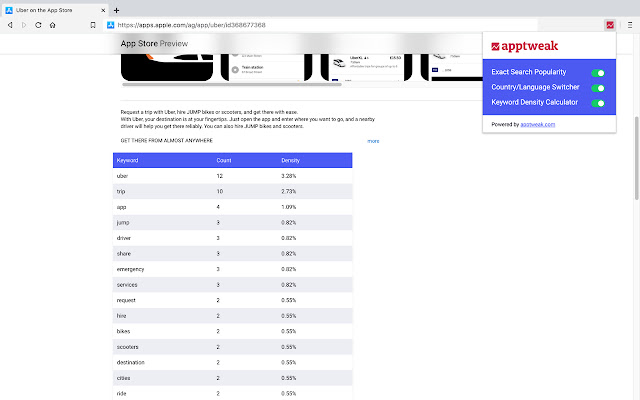Click the horizontal screenshot gallery scrollbar
This screenshot has width=640, height=400.
tap(231, 84)
